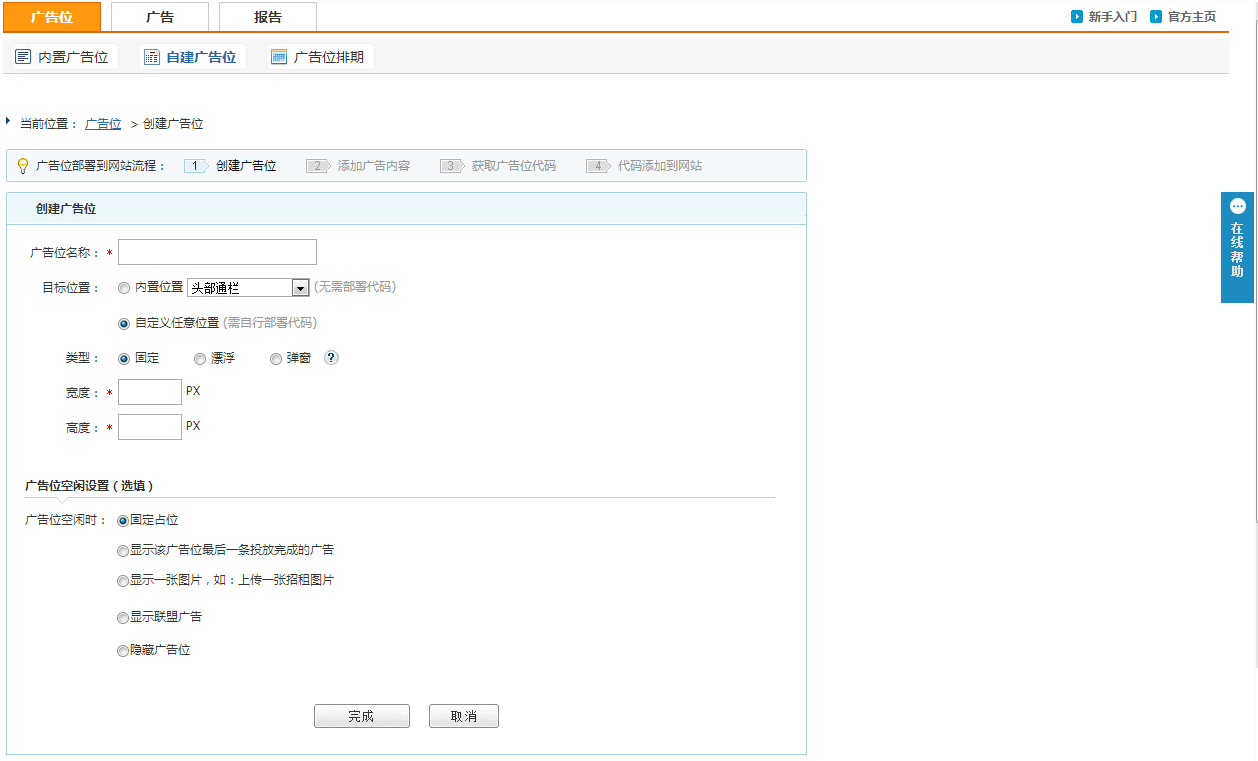This screenshot has width=1258, height=761.
Task: Switch to the 广告 main tab
Action: tap(160, 17)
